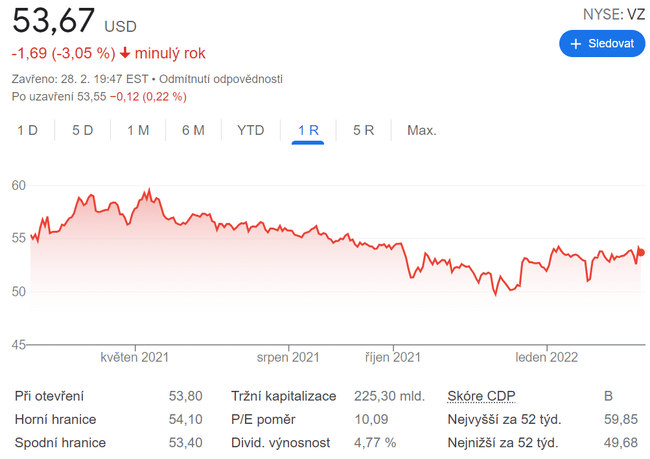The height and width of the screenshot is (459, 650).
Task: Display the 5 R chart range
Action: pos(363,130)
